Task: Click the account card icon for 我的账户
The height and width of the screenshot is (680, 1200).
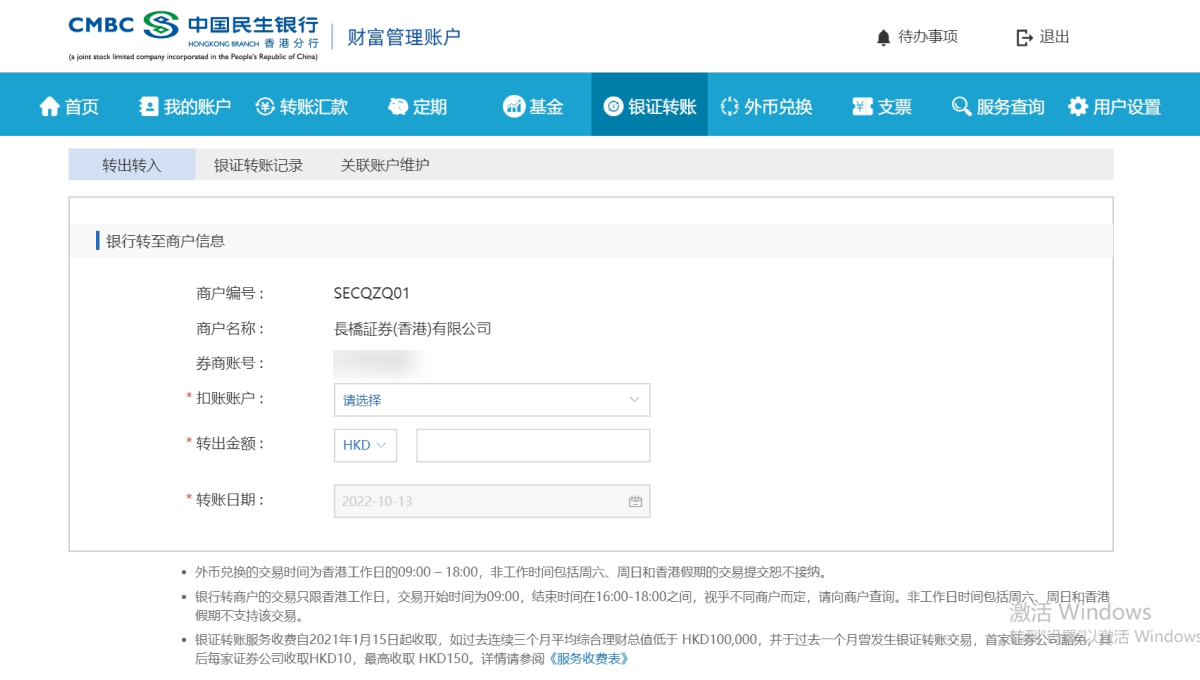Action: coord(149,106)
